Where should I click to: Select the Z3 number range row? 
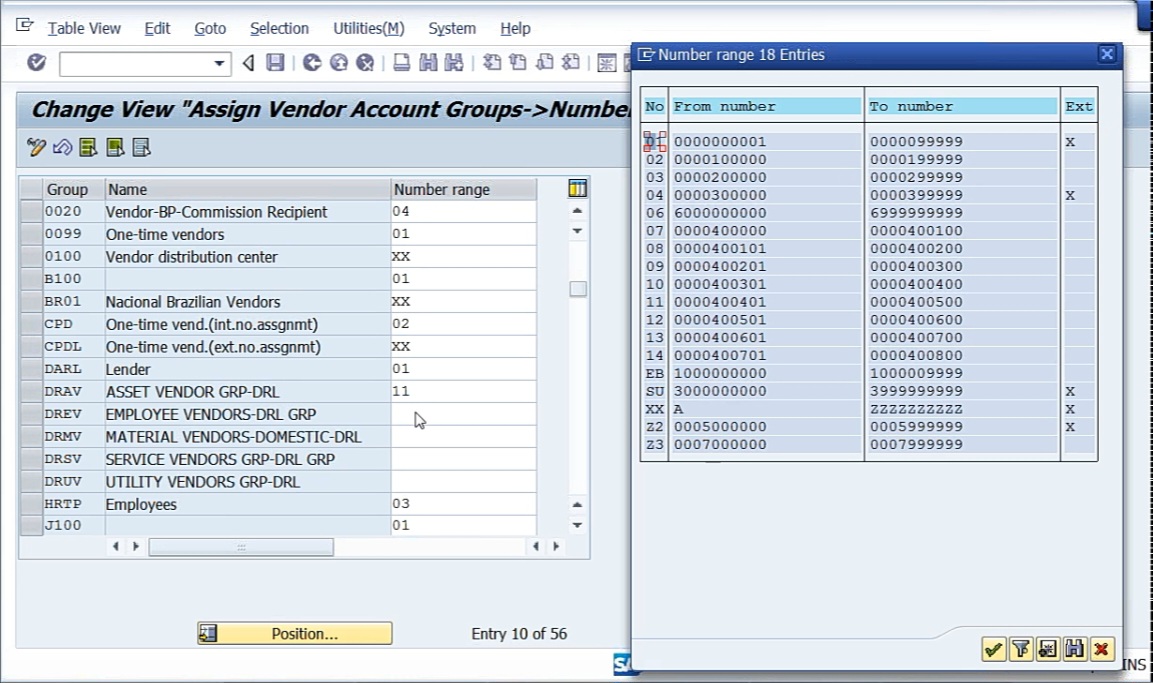(x=868, y=445)
